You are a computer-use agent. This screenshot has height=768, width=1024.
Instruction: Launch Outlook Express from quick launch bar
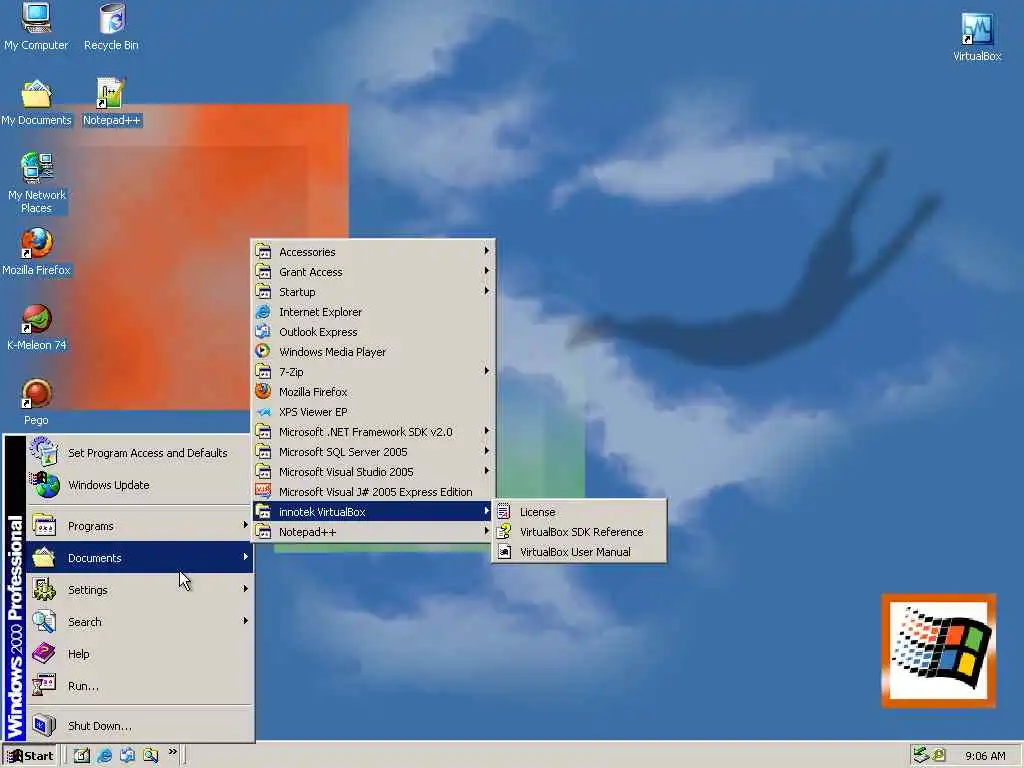(127, 755)
